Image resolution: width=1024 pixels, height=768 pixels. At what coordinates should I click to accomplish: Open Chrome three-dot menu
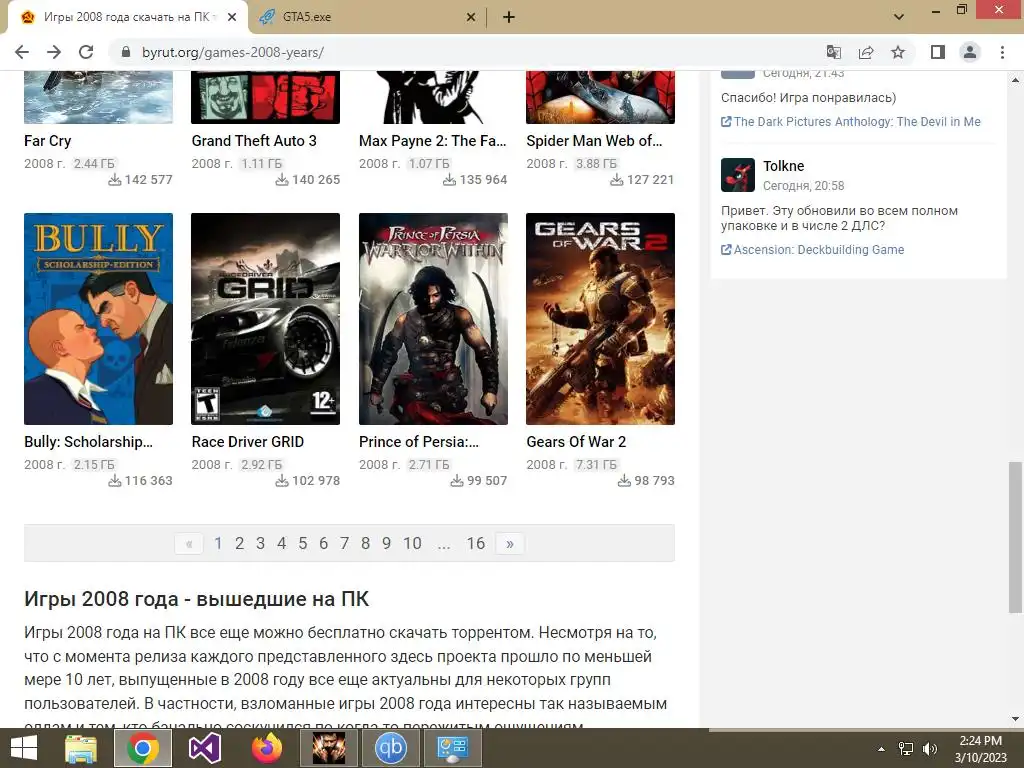(1002, 52)
